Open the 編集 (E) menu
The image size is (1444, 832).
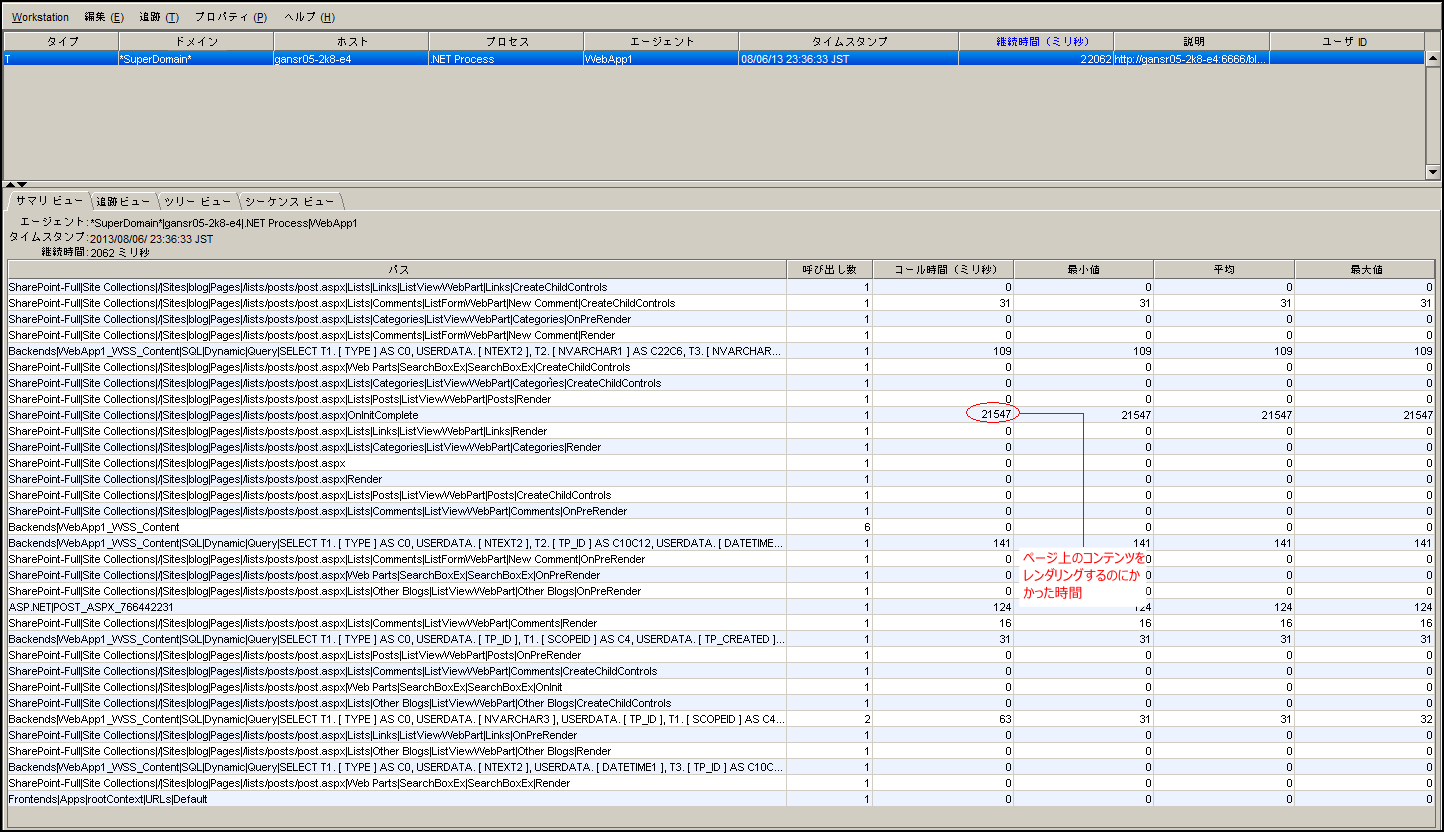pyautogui.click(x=104, y=17)
